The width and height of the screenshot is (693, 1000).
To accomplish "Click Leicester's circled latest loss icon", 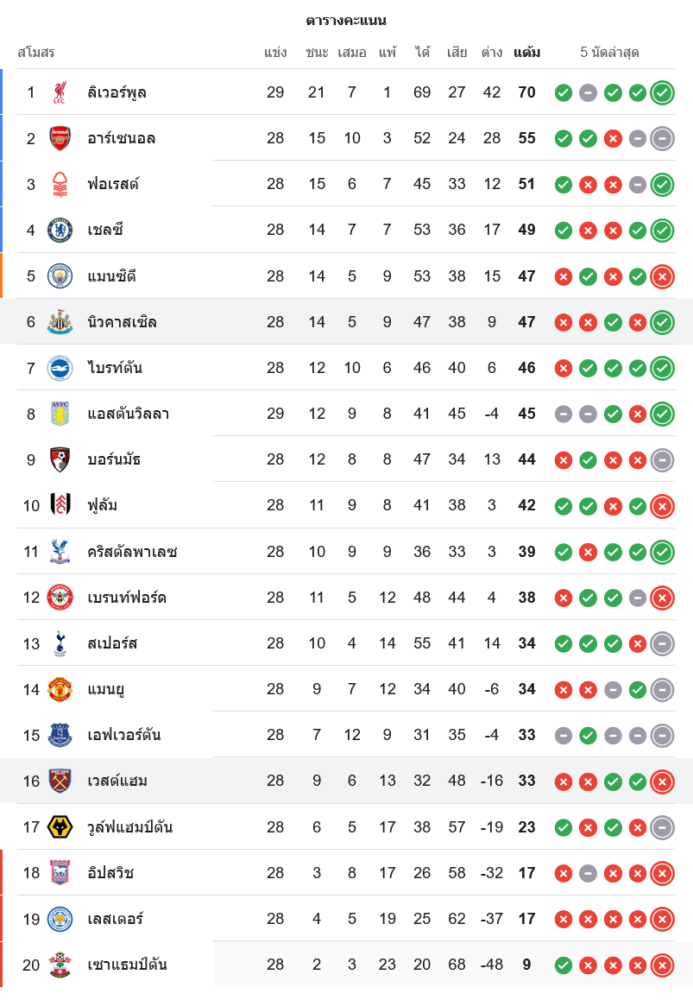I will [662, 919].
